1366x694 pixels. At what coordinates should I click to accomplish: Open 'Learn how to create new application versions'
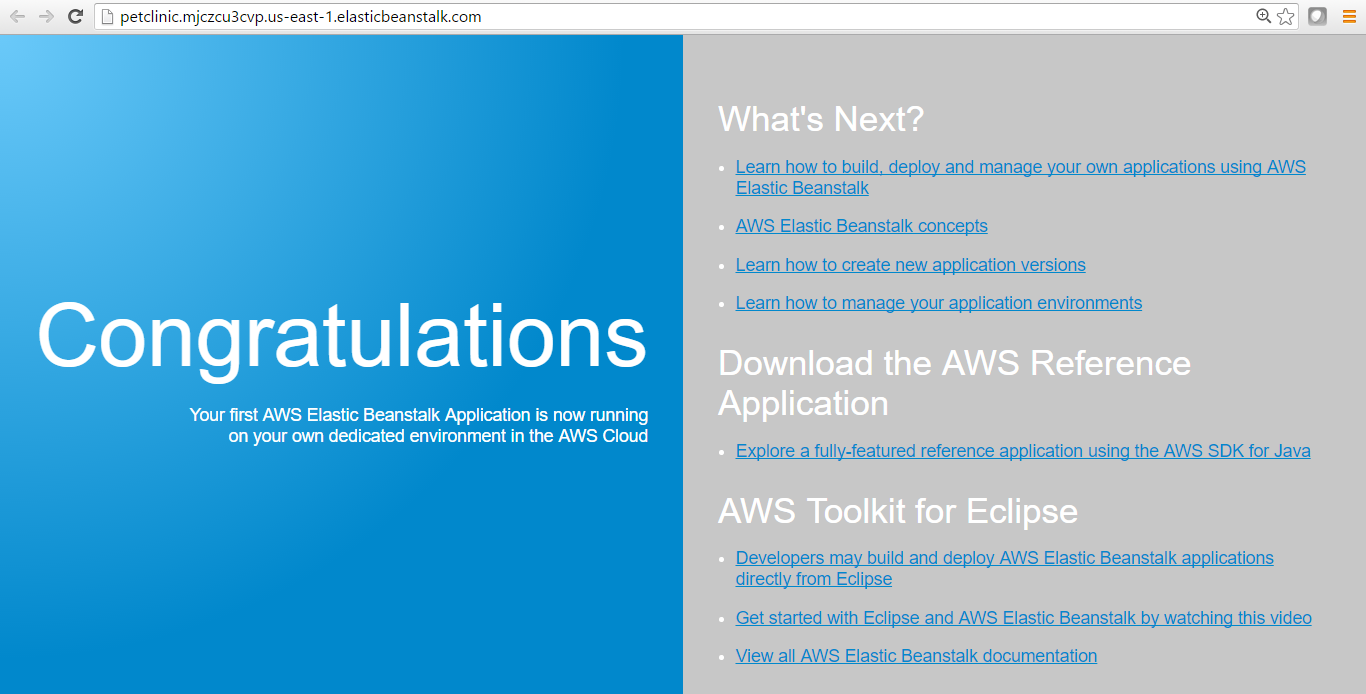pos(910,265)
